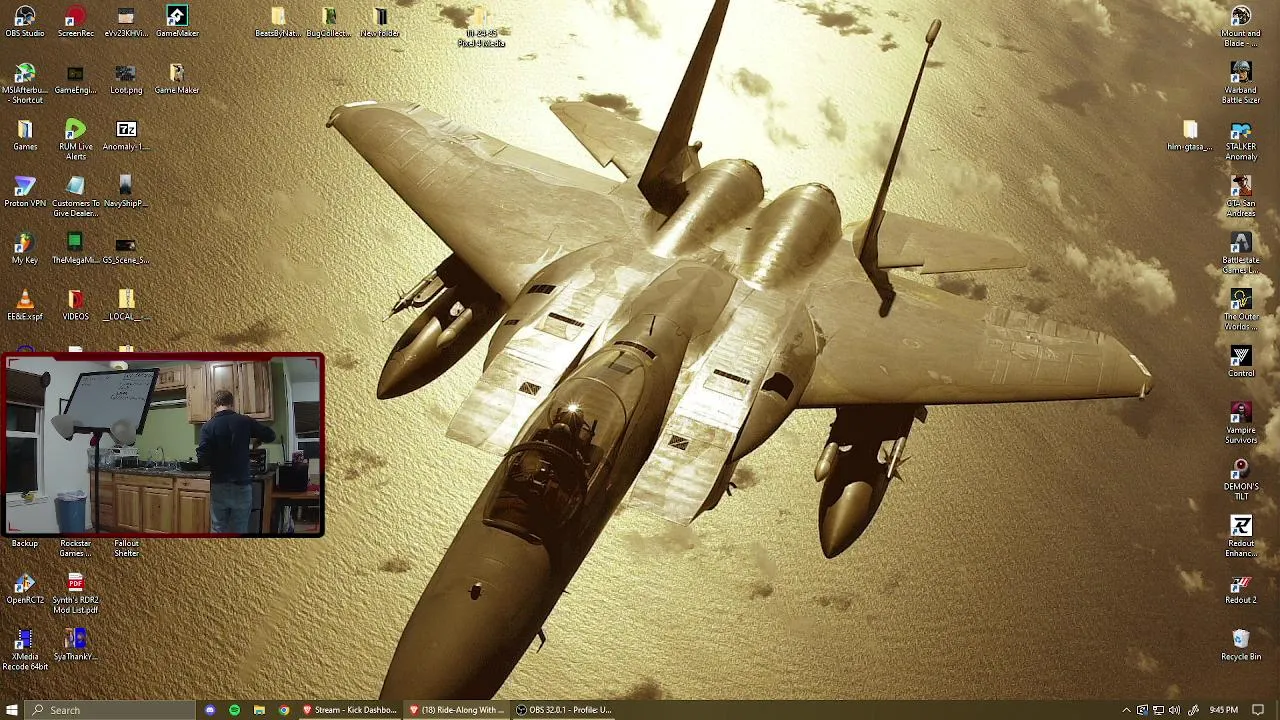Switch to Ride-Along With taskbar window

tap(457, 710)
